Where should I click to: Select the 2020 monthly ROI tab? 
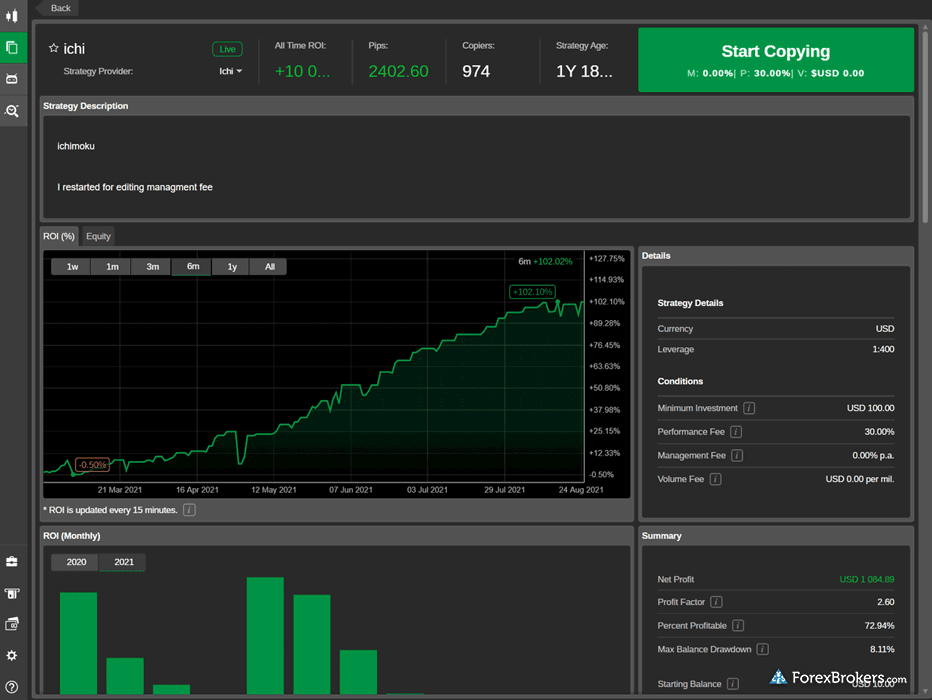76,562
